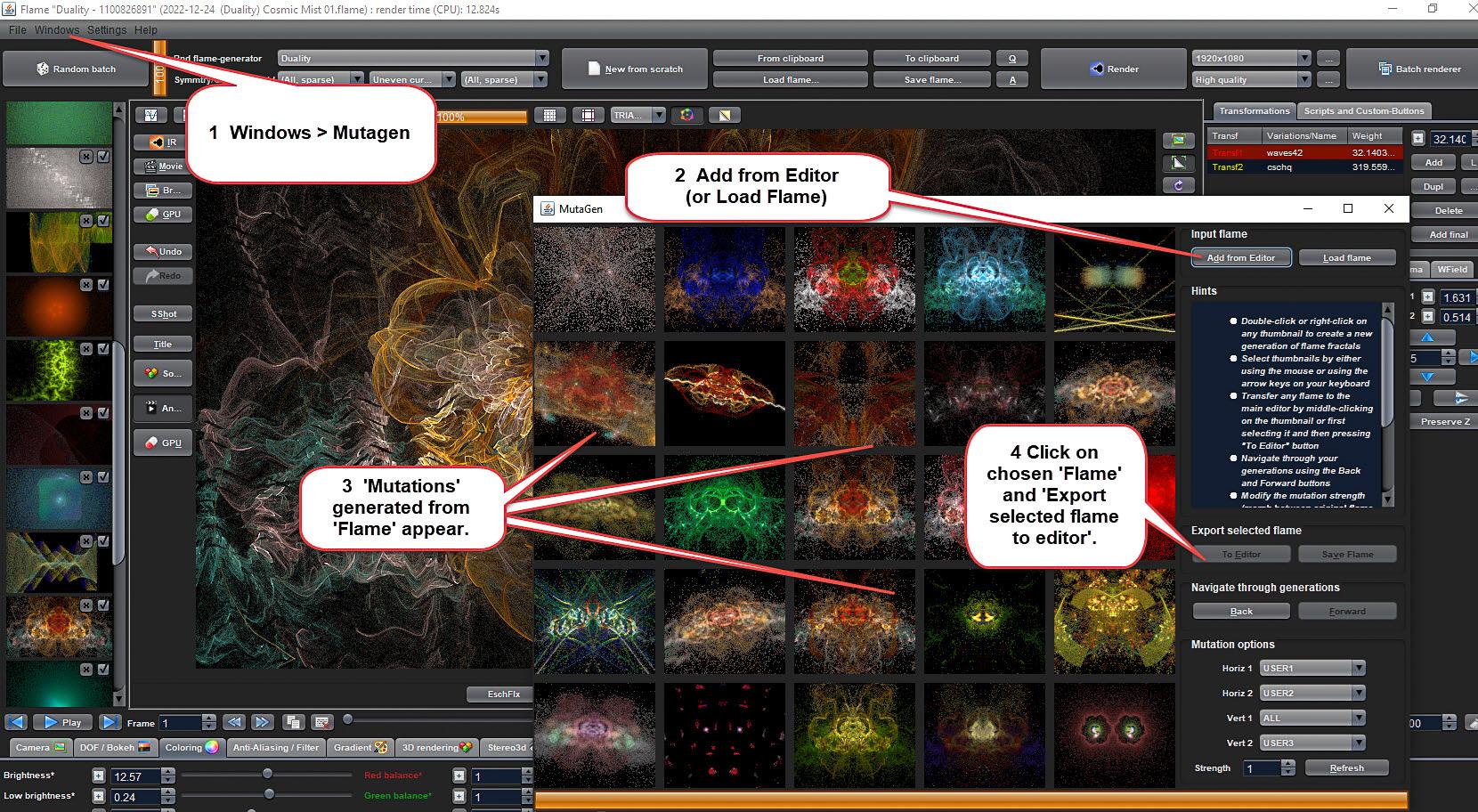Toggle checkbox on teal-blue batch thumbnail
Viewport: 1478px width, 812px height.
tap(103, 477)
